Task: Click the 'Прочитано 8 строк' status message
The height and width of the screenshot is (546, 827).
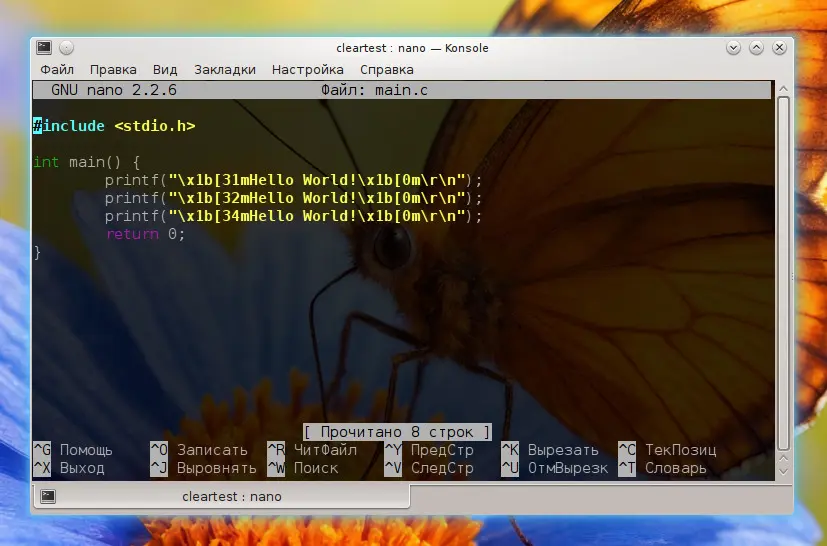Action: pyautogui.click(x=397, y=432)
